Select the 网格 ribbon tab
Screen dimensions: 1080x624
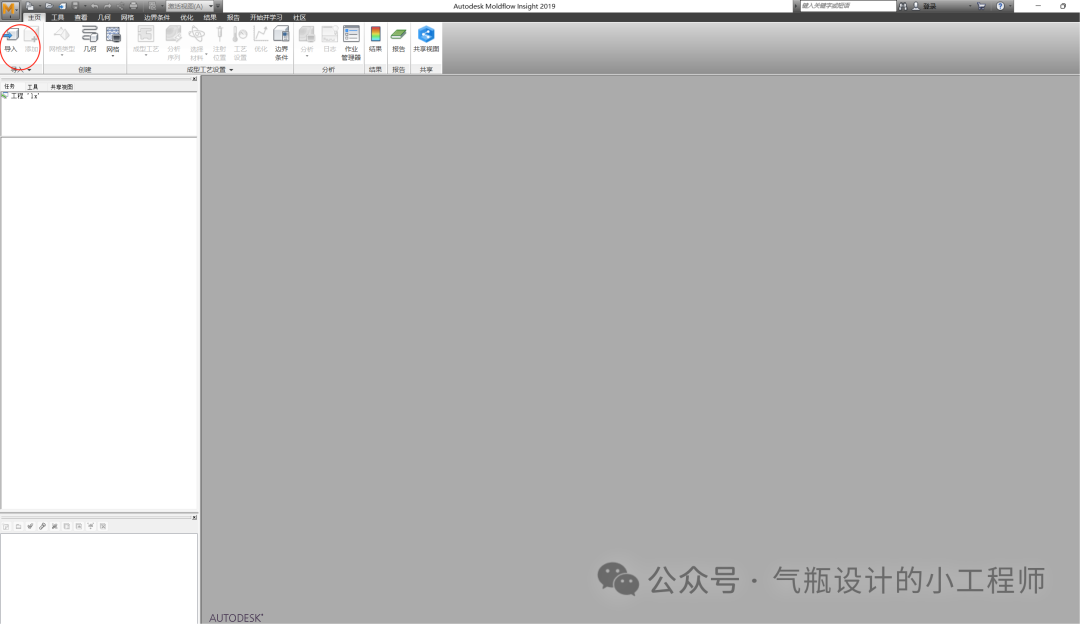(x=127, y=17)
